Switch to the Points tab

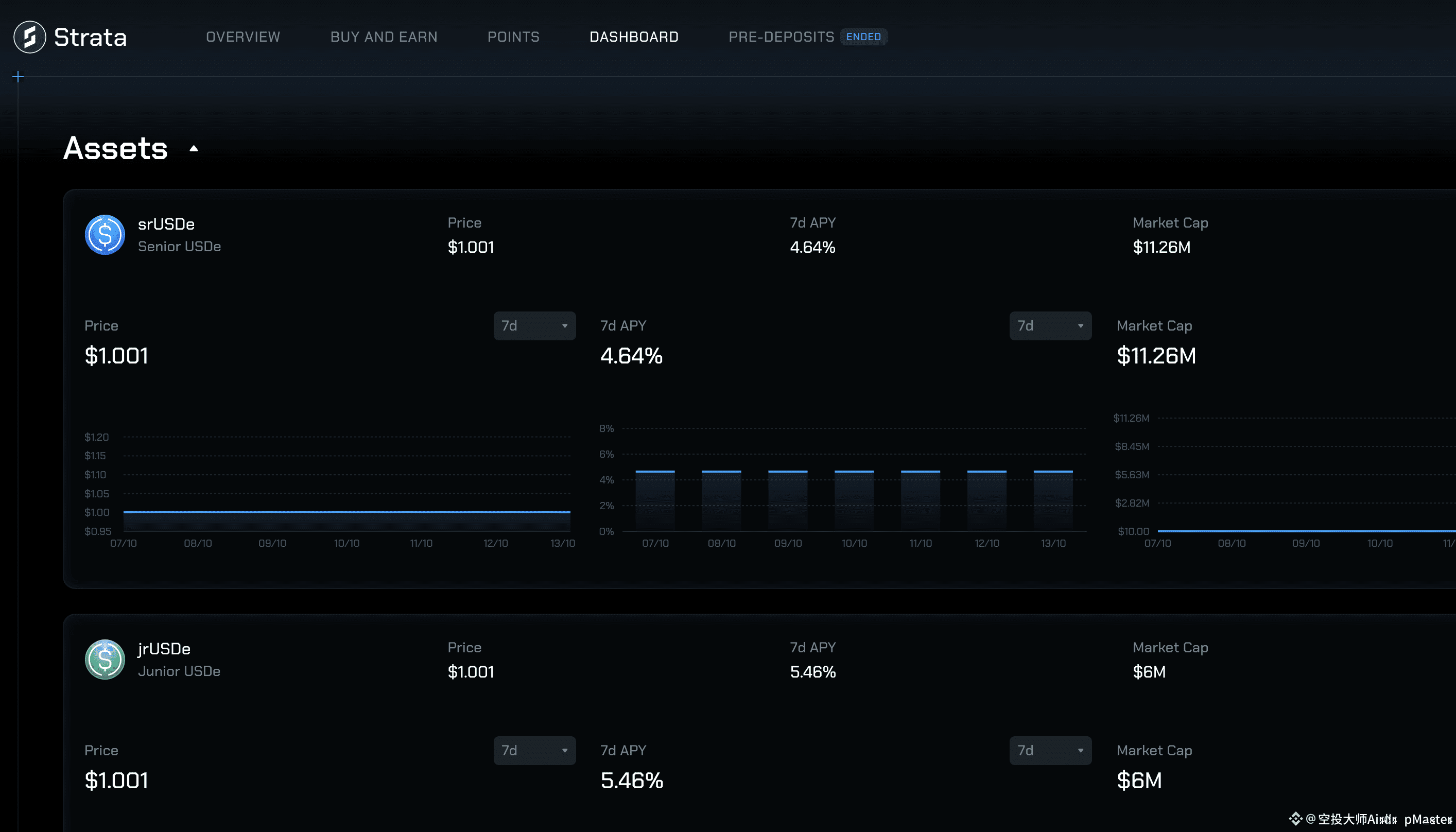(513, 37)
